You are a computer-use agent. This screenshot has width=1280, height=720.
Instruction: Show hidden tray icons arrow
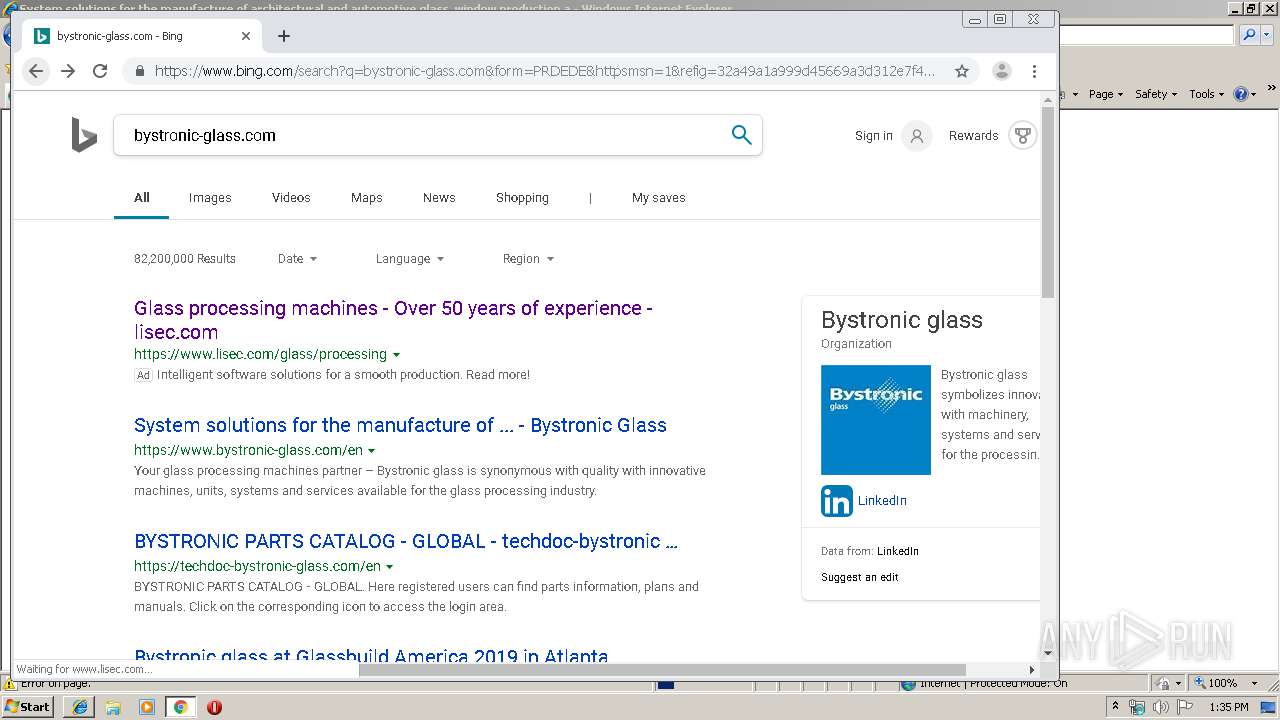(1115, 707)
